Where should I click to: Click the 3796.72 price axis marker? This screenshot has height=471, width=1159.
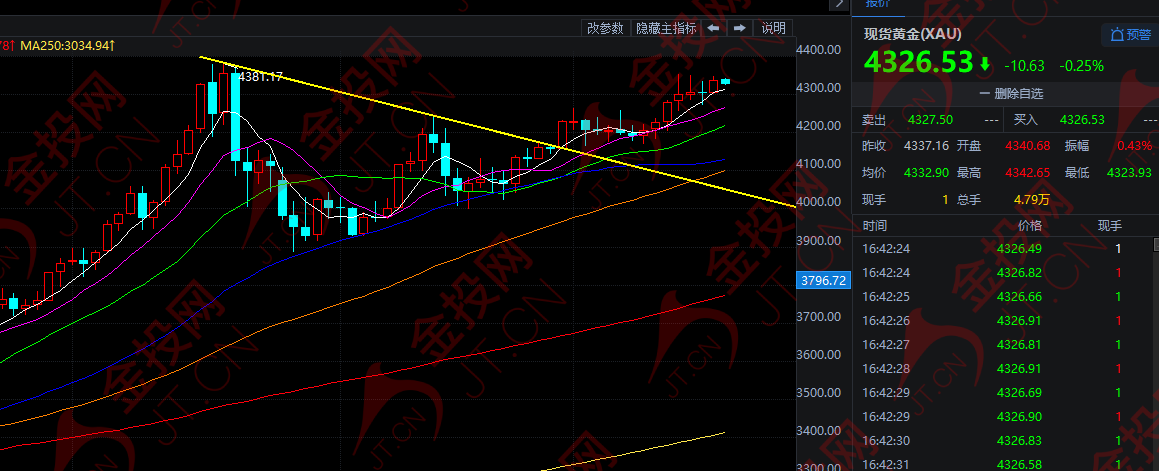(x=823, y=280)
